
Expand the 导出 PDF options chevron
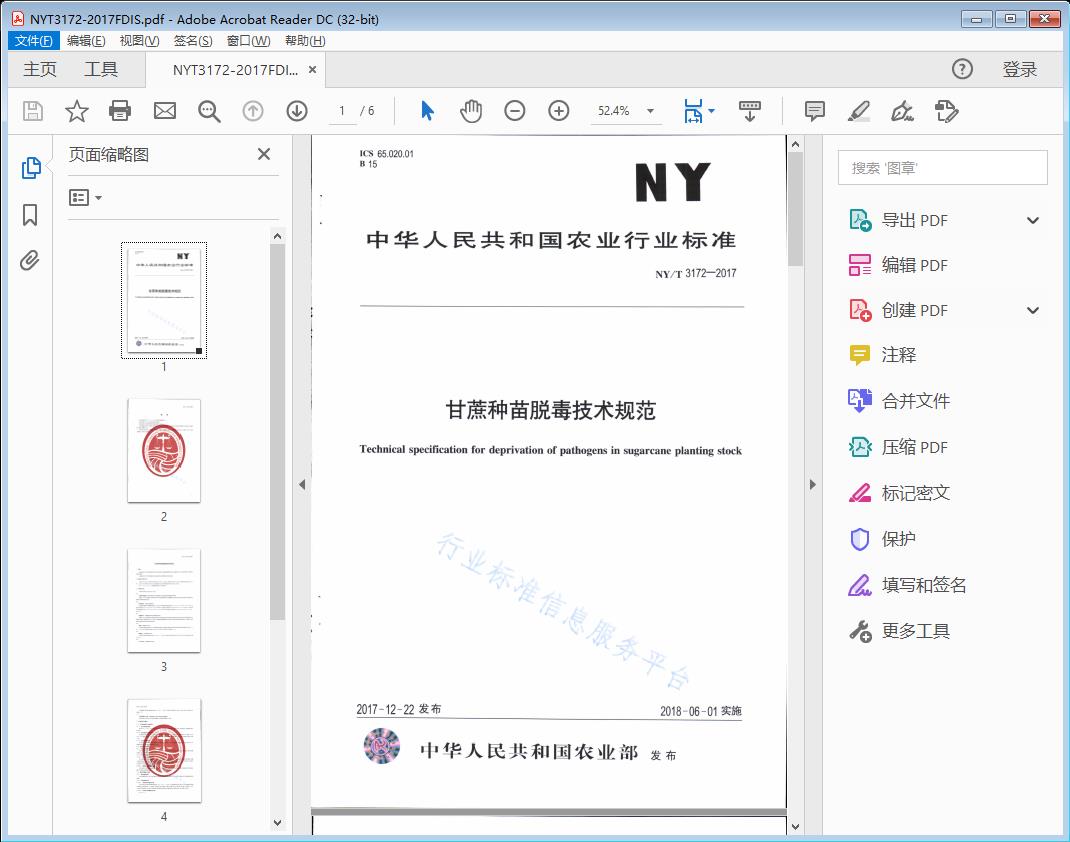click(x=1032, y=219)
